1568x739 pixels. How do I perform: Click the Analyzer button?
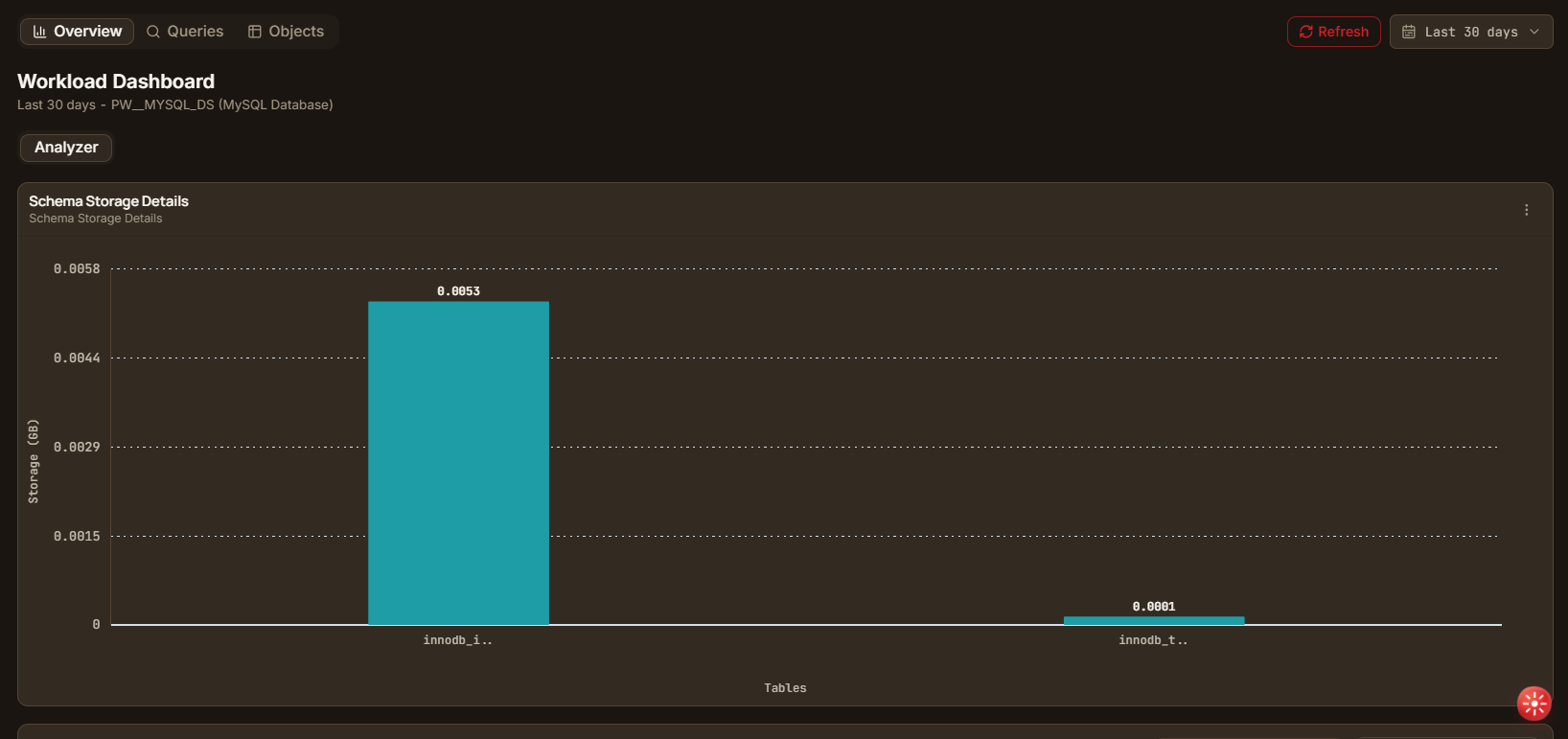tap(66, 148)
